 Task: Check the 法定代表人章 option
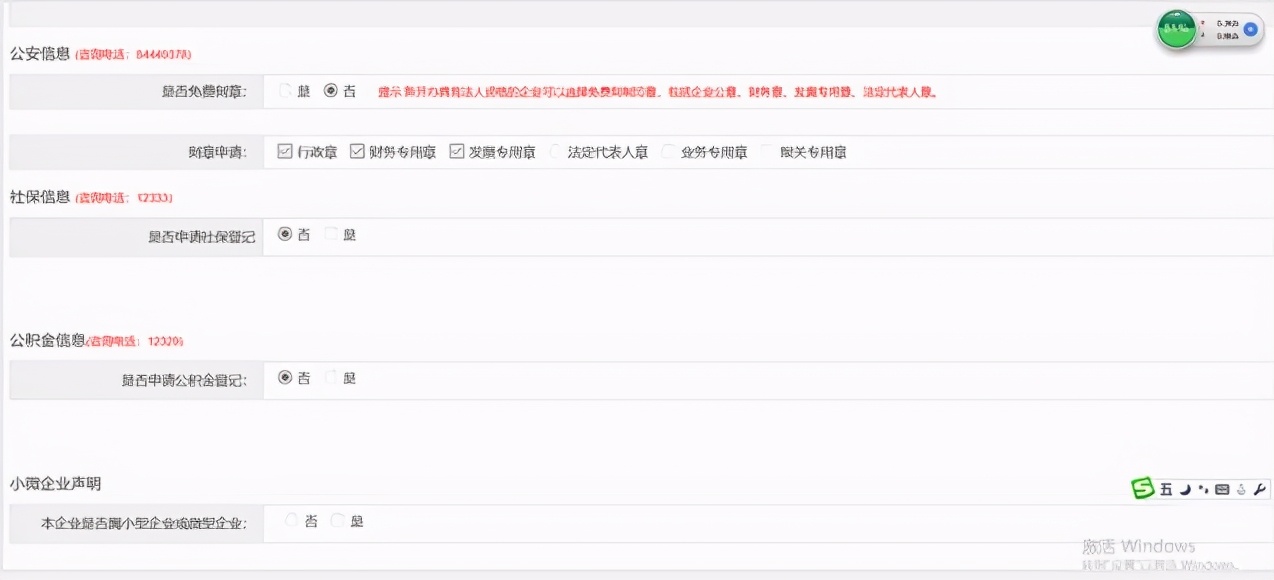[556, 152]
